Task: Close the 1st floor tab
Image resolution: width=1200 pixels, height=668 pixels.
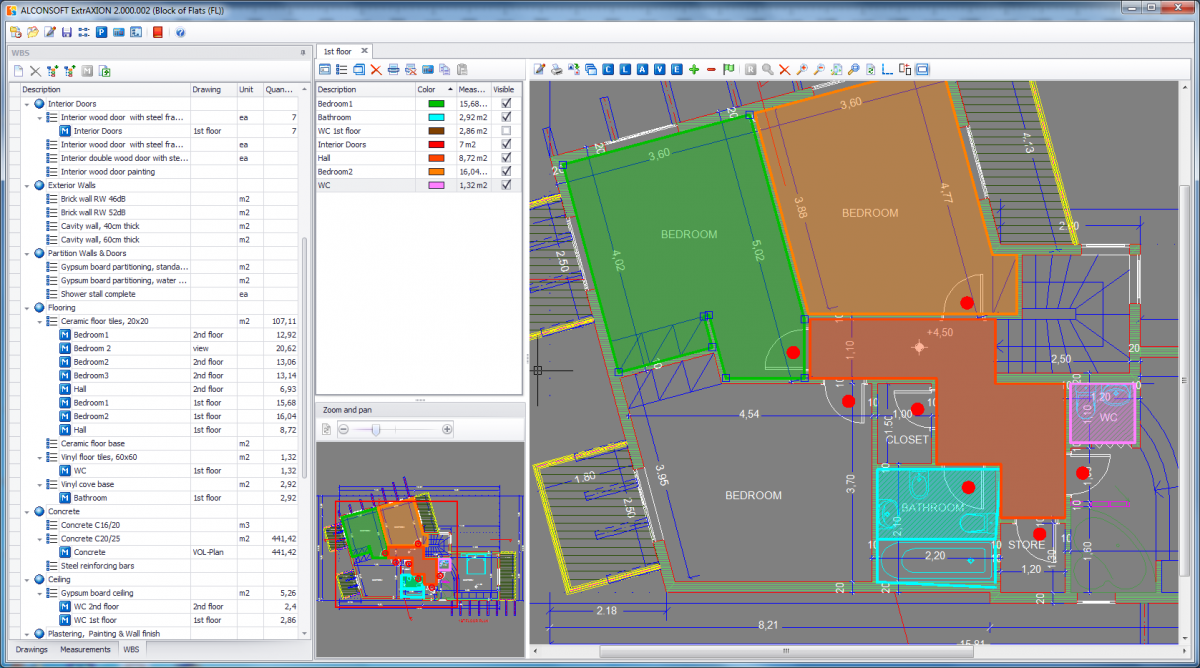Action: (x=365, y=50)
